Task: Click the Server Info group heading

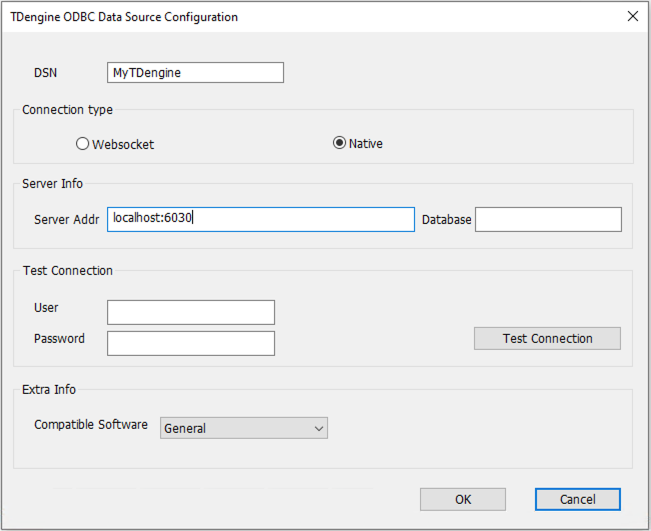Action: (x=53, y=184)
